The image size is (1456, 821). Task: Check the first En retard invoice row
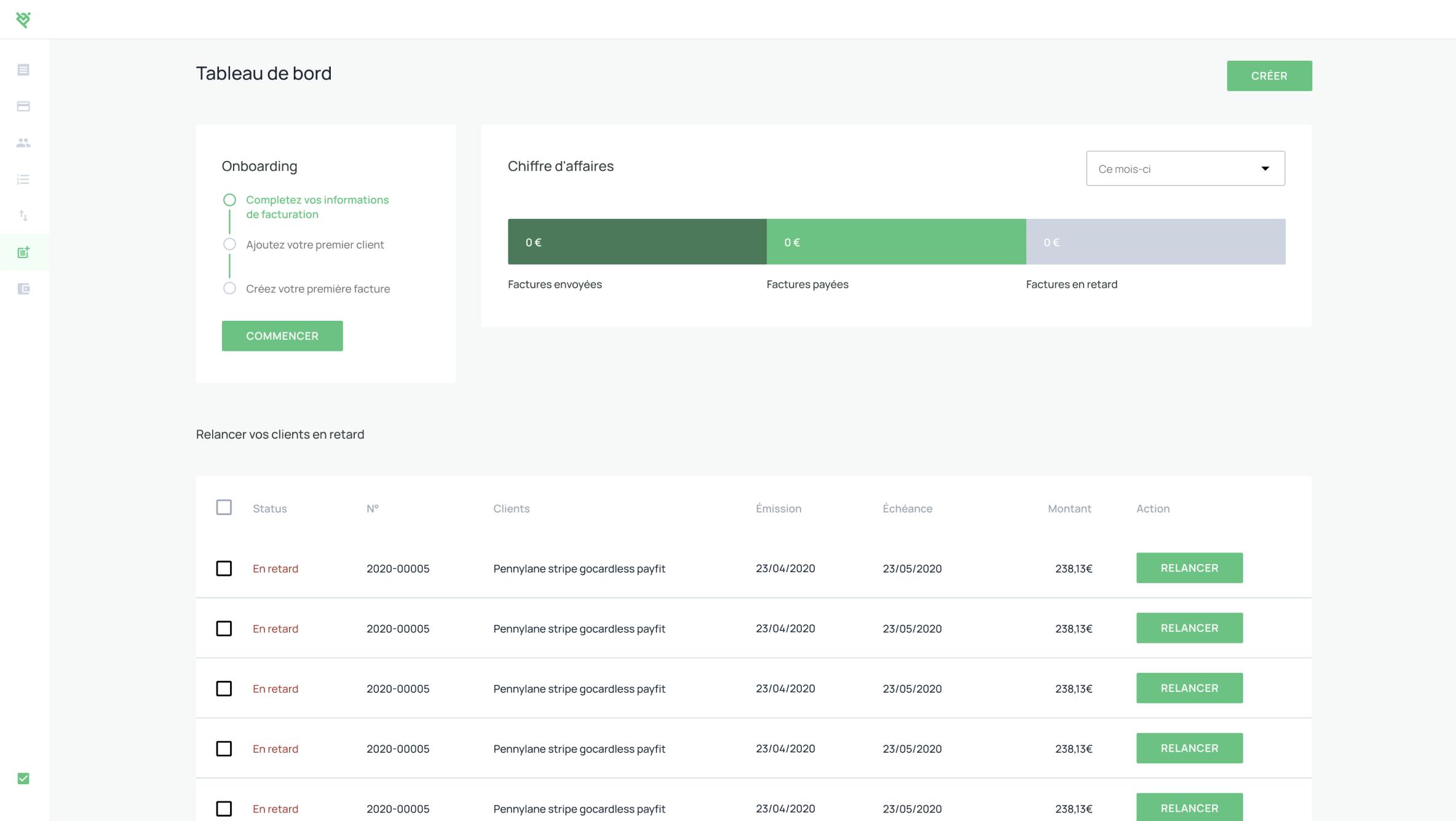pos(224,568)
